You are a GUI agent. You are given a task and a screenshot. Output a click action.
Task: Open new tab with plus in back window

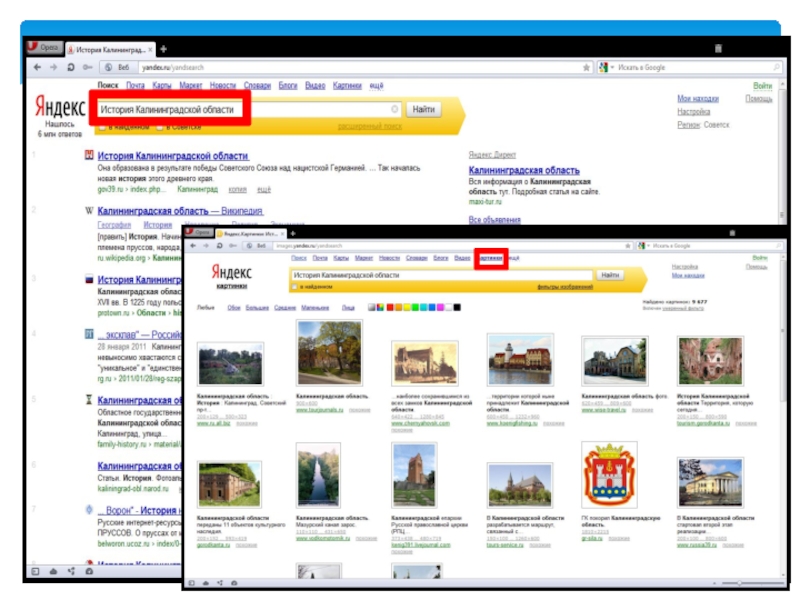(163, 49)
